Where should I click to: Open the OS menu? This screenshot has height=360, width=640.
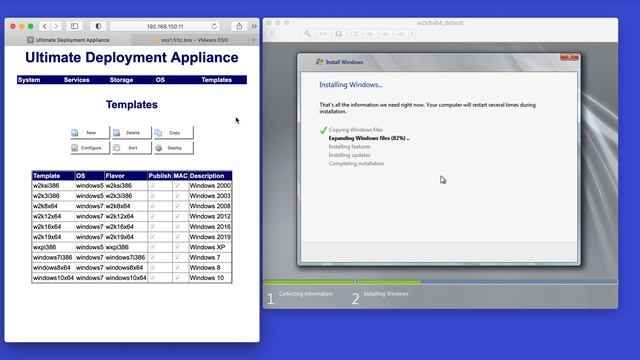pyautogui.click(x=160, y=80)
